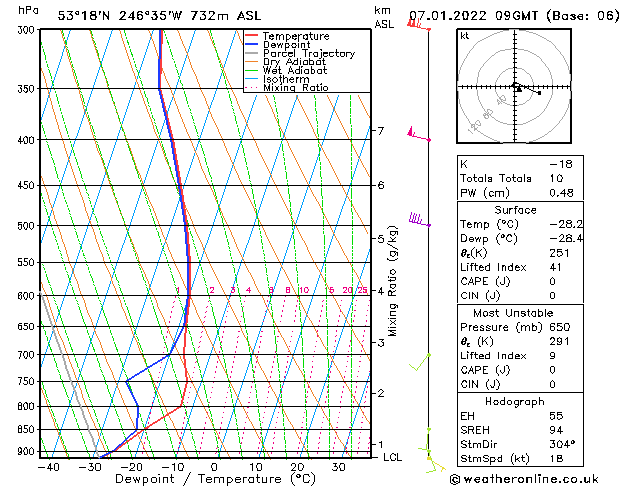
Task: Click the PW (cm) value 0.48
Action: point(561,193)
